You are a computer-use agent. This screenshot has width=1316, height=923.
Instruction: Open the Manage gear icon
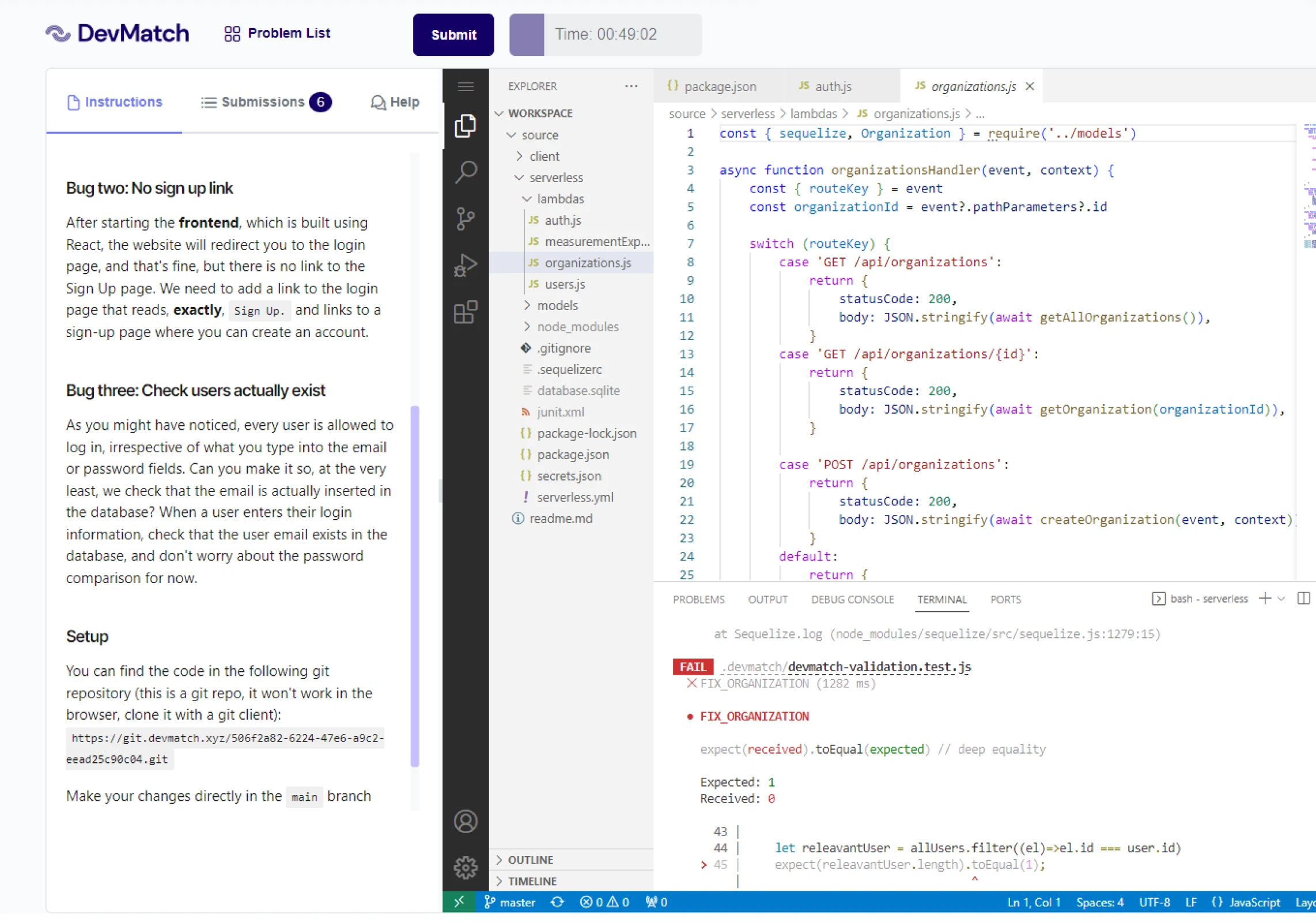pos(466,867)
